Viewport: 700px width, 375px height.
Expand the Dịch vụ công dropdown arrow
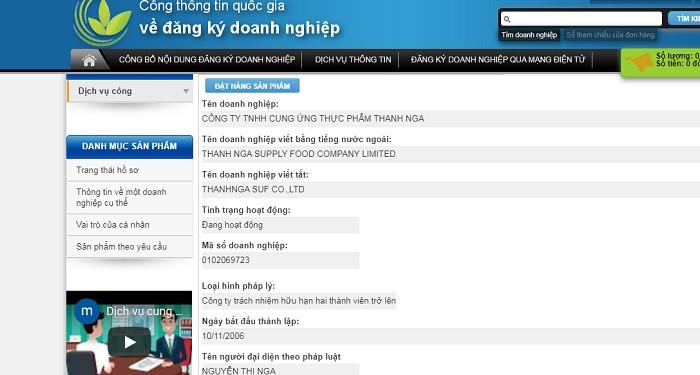(x=186, y=91)
